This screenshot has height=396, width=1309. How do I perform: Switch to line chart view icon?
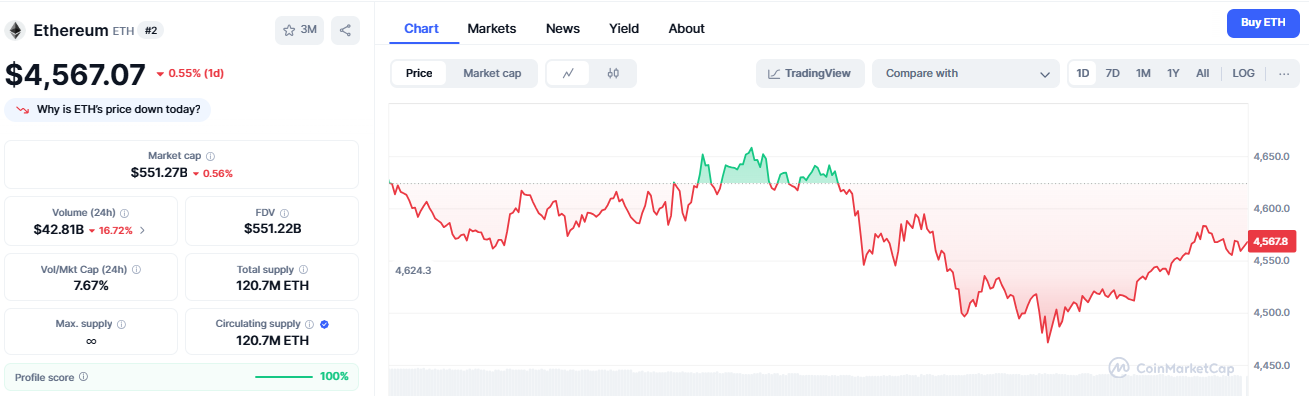tap(568, 73)
